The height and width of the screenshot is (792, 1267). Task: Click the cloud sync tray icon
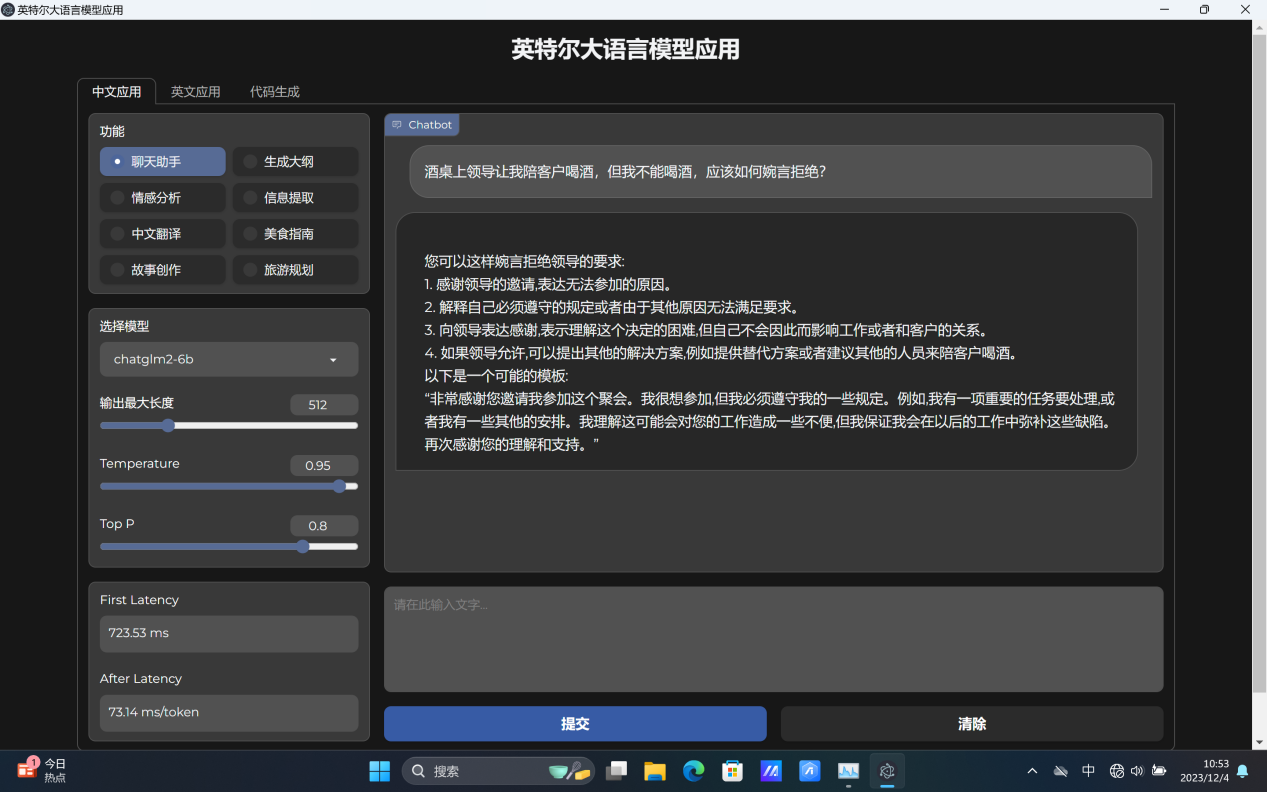(1061, 771)
